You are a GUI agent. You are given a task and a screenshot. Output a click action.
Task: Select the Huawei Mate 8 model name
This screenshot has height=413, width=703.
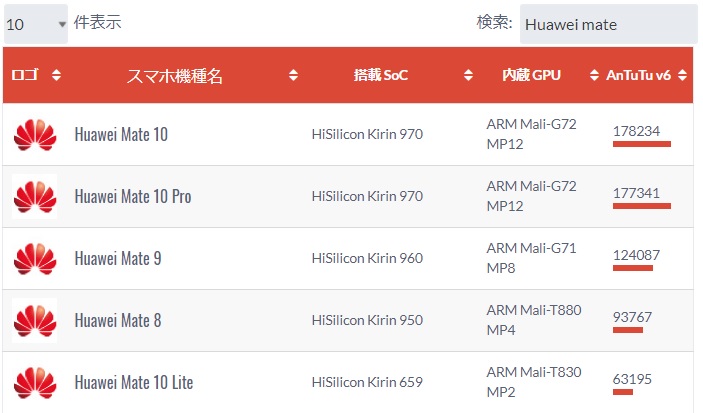[118, 320]
